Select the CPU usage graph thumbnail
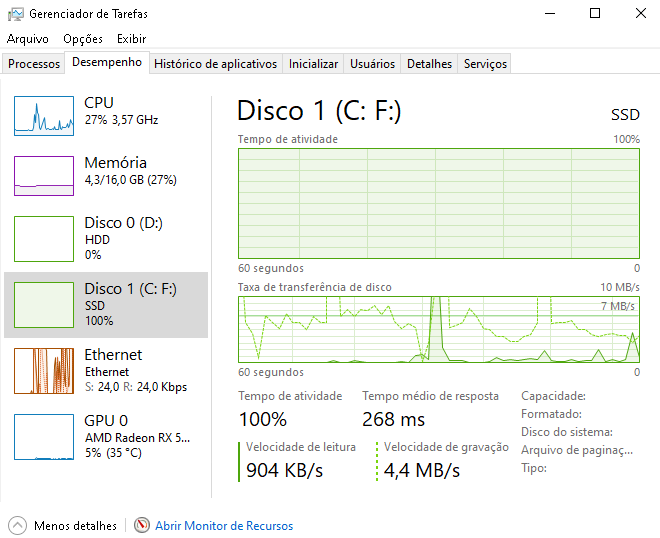The height and width of the screenshot is (538, 660). 44,116
